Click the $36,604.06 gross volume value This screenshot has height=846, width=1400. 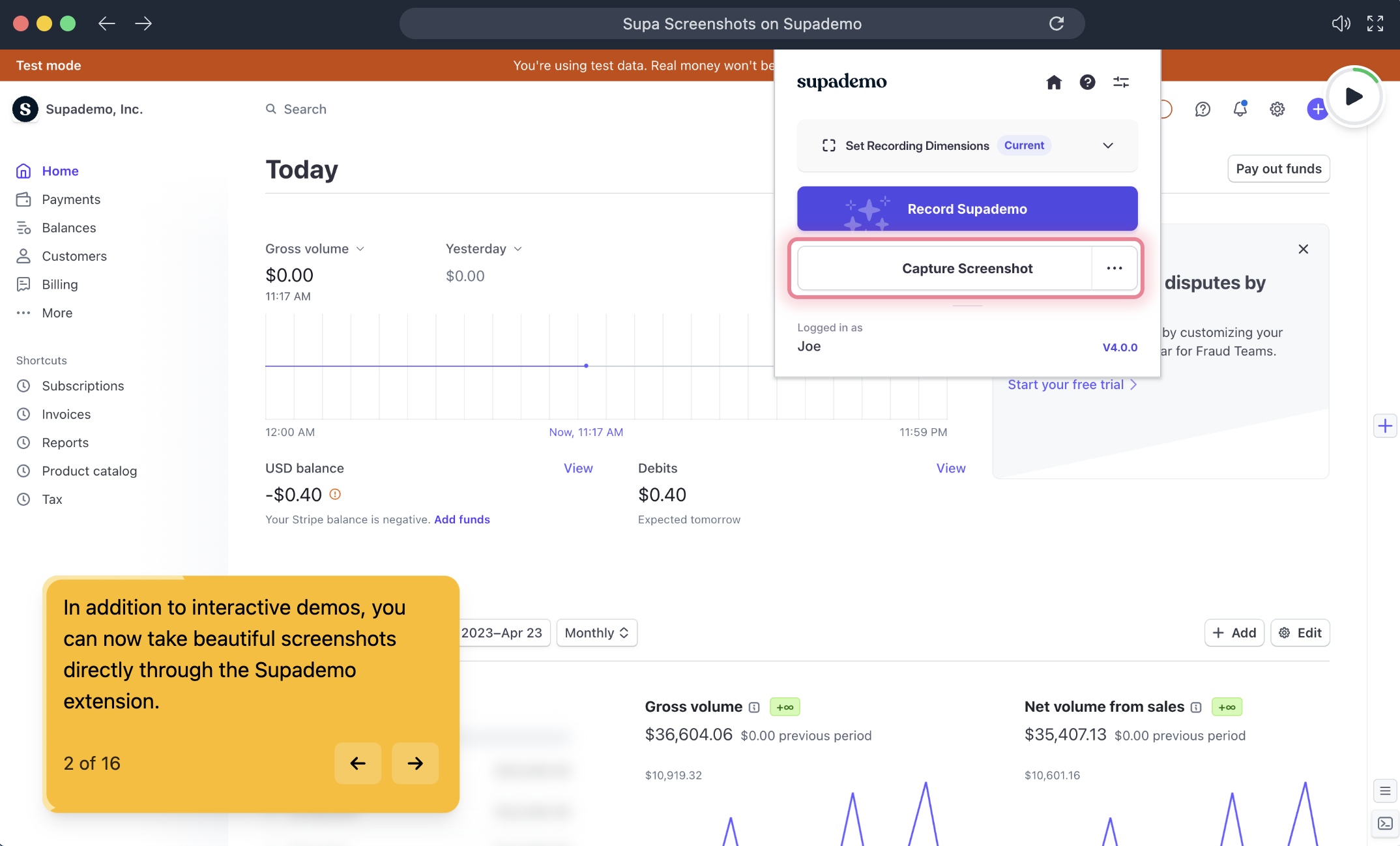click(x=689, y=735)
